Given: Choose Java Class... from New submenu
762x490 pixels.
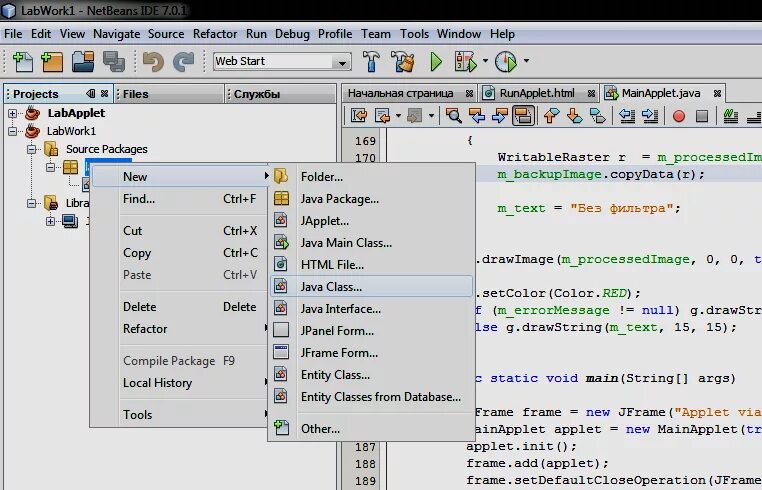Looking at the screenshot, I should click(371, 287).
